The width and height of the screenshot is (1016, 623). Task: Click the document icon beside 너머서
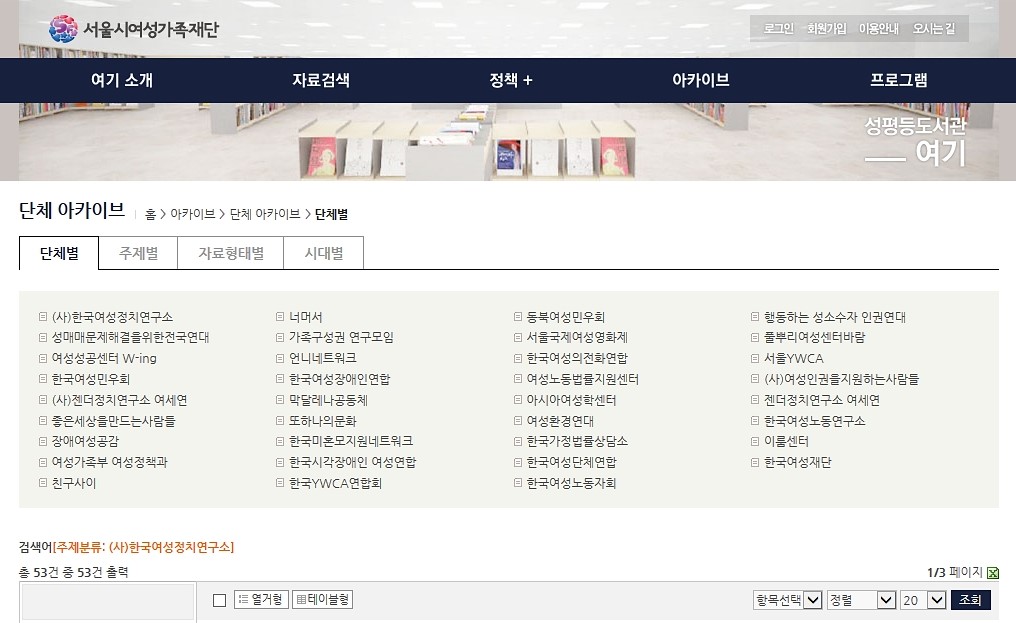pyautogui.click(x=280, y=316)
